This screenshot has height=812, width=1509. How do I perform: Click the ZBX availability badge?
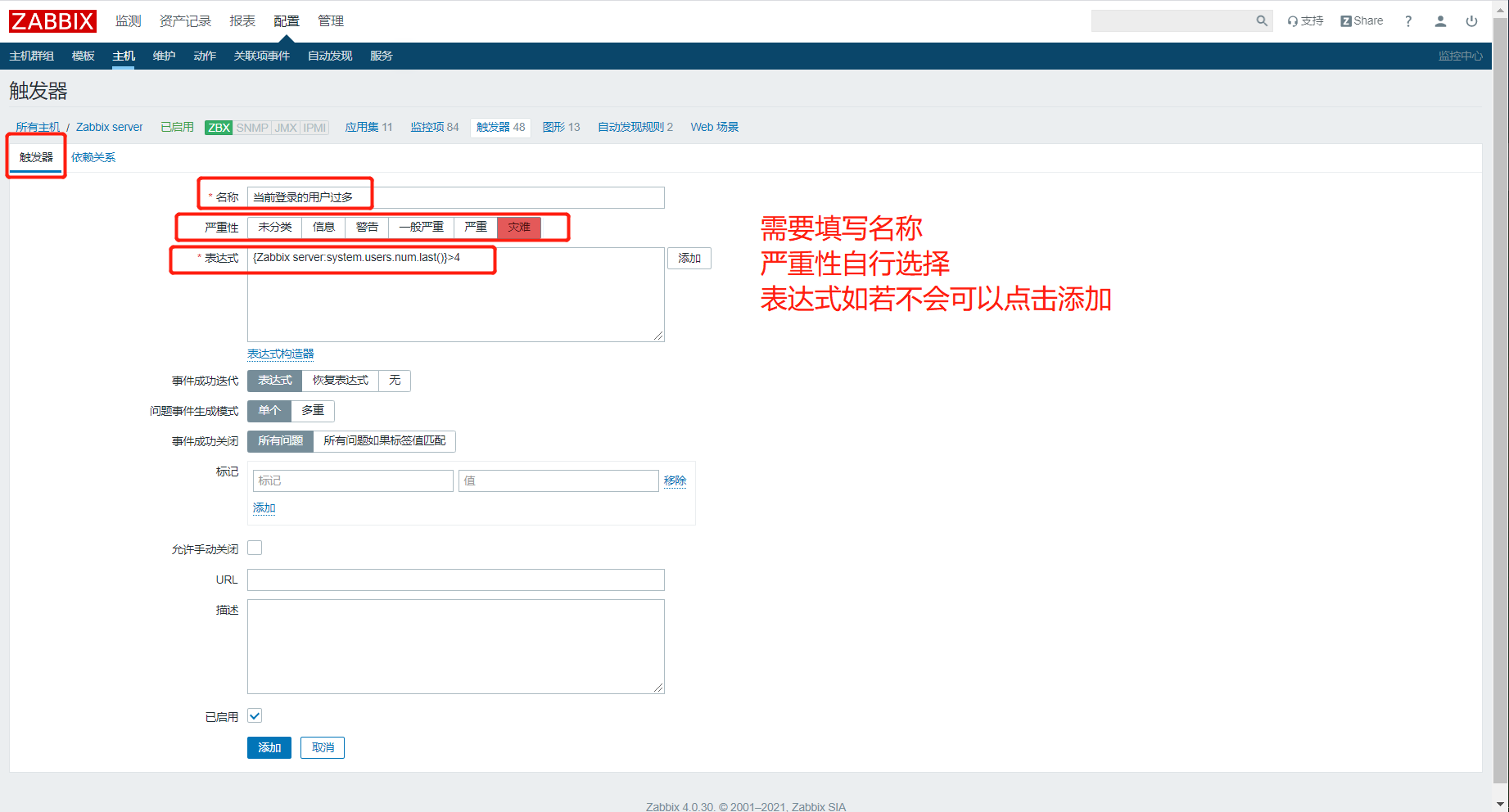219,128
